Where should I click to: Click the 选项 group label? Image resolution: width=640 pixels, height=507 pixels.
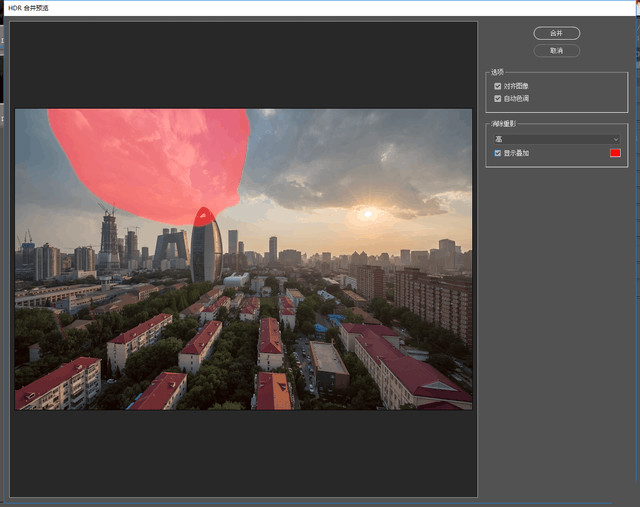coord(497,72)
